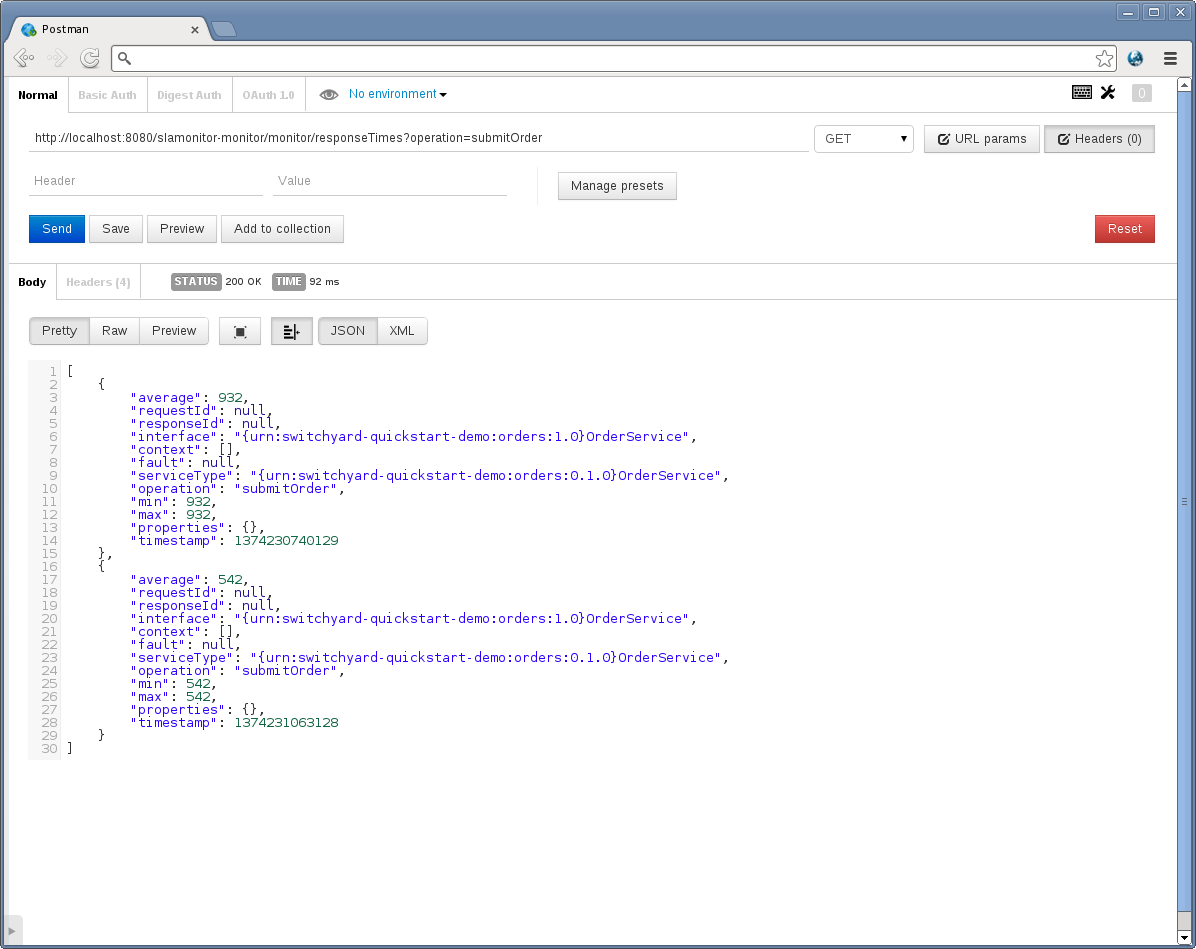Viewport: 1196px width, 949px height.
Task: Click the URL params button
Action: (982, 139)
